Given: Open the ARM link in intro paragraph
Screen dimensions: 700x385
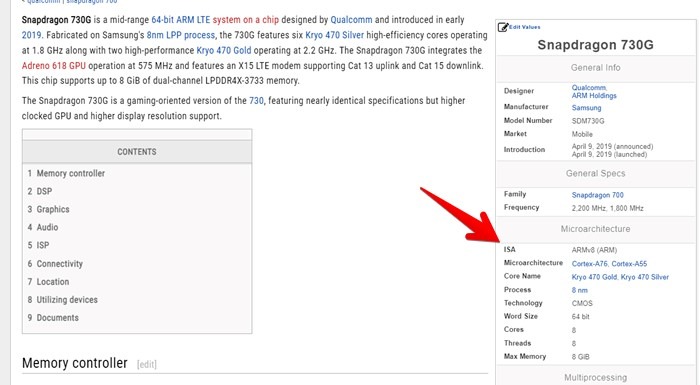Looking at the screenshot, I should coord(185,20).
